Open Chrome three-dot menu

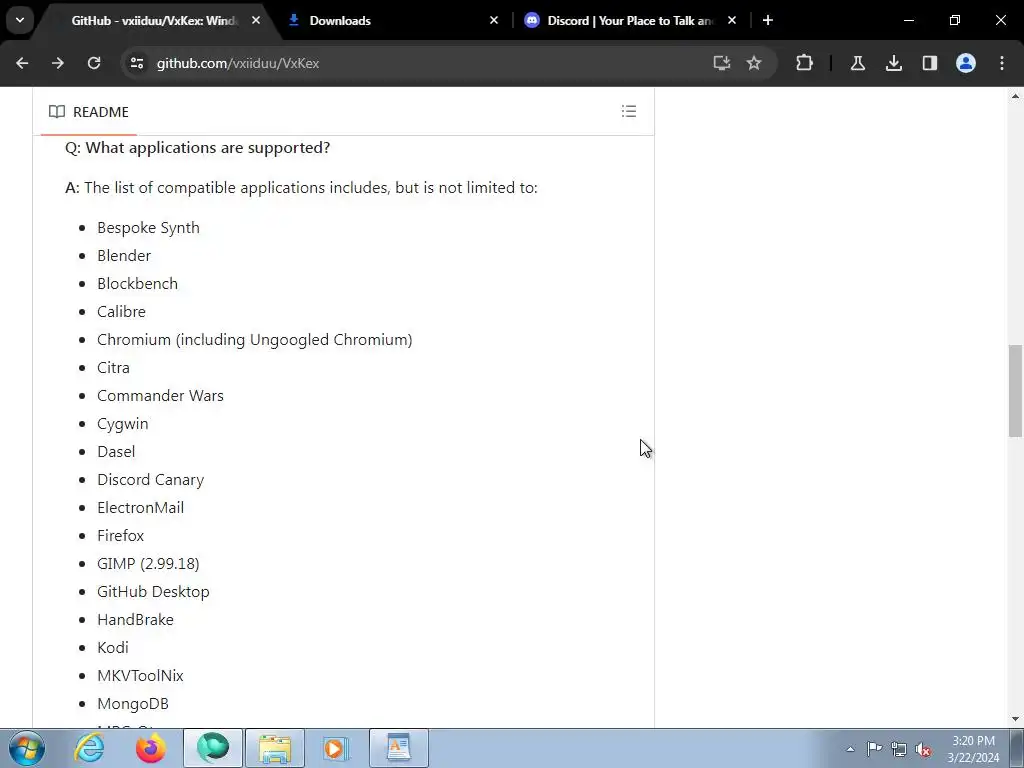pyautogui.click(x=1002, y=63)
